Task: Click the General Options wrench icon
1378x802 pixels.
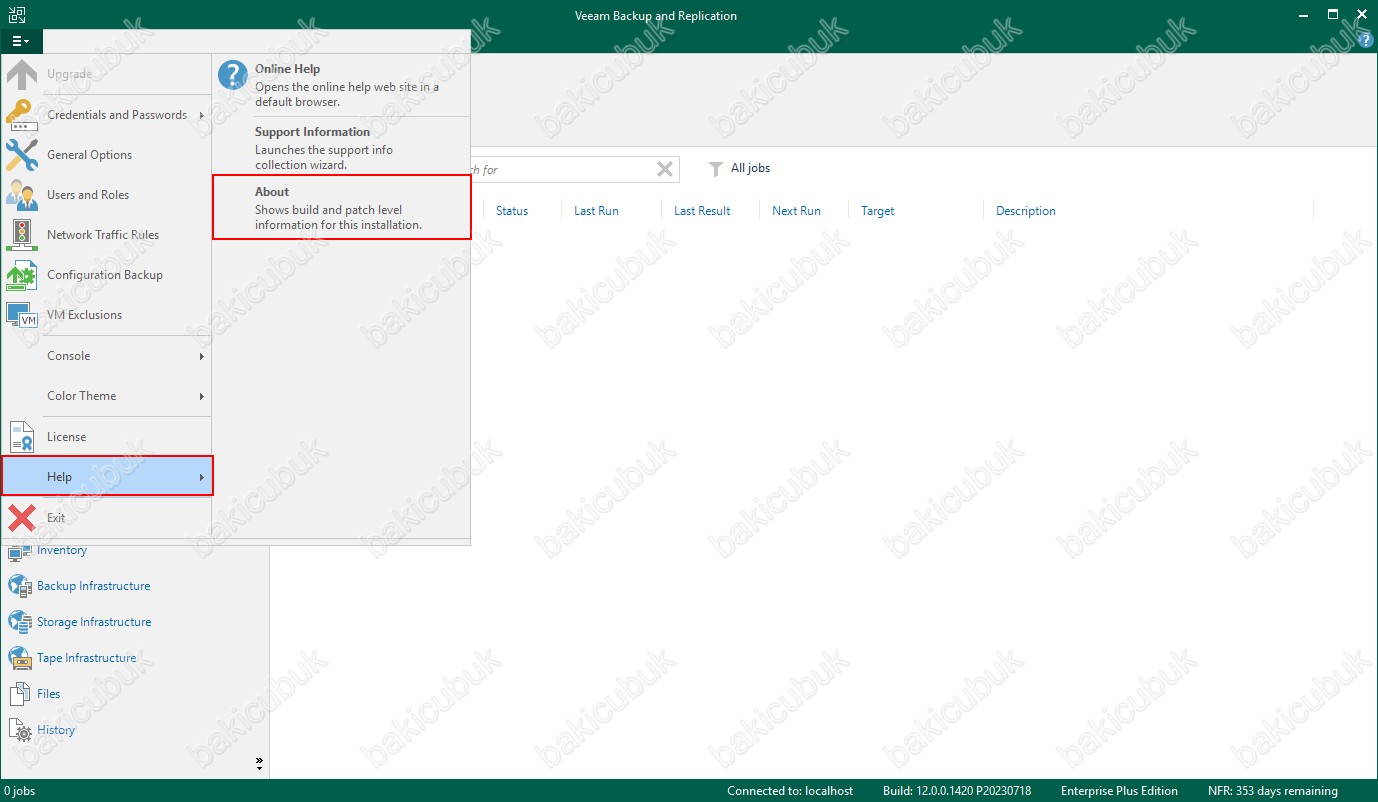Action: click(x=22, y=155)
